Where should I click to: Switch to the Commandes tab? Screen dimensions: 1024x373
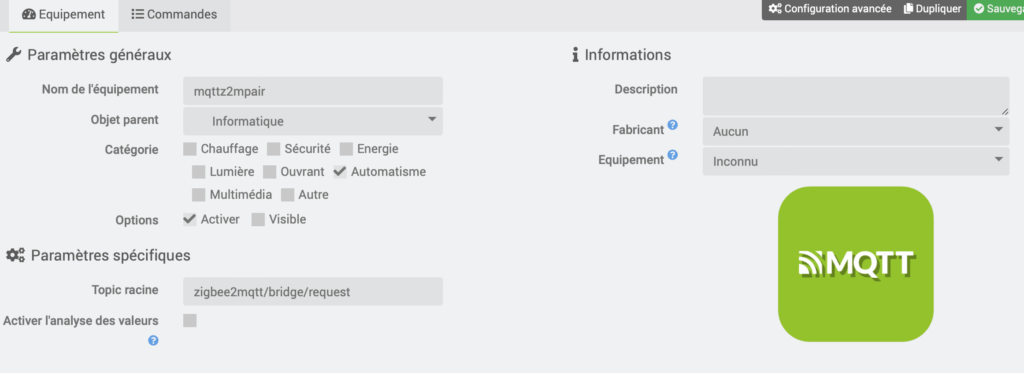coord(174,14)
